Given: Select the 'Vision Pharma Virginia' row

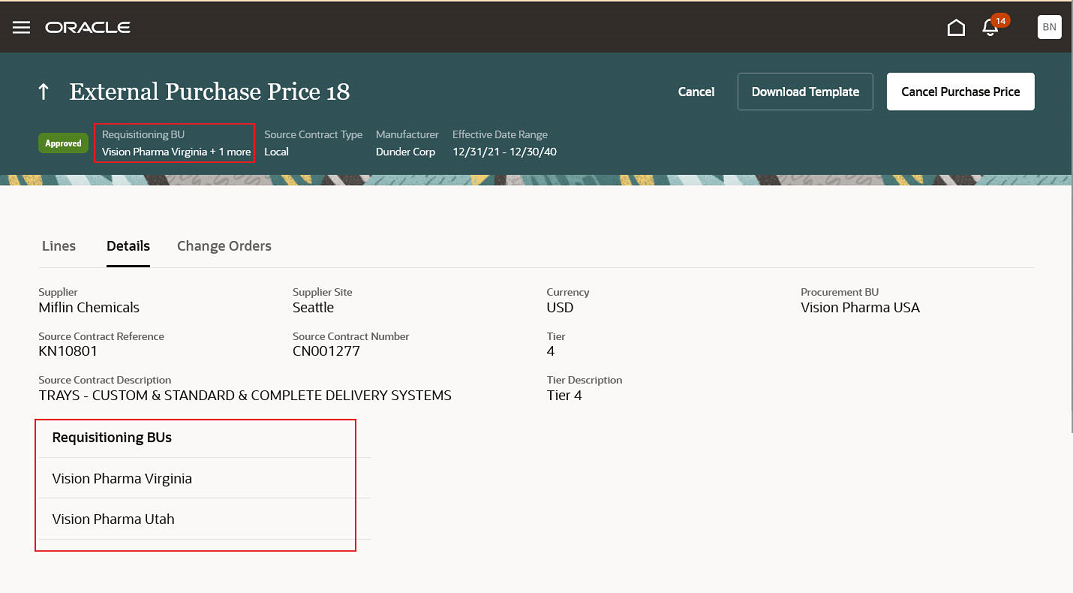Looking at the screenshot, I should tap(205, 478).
